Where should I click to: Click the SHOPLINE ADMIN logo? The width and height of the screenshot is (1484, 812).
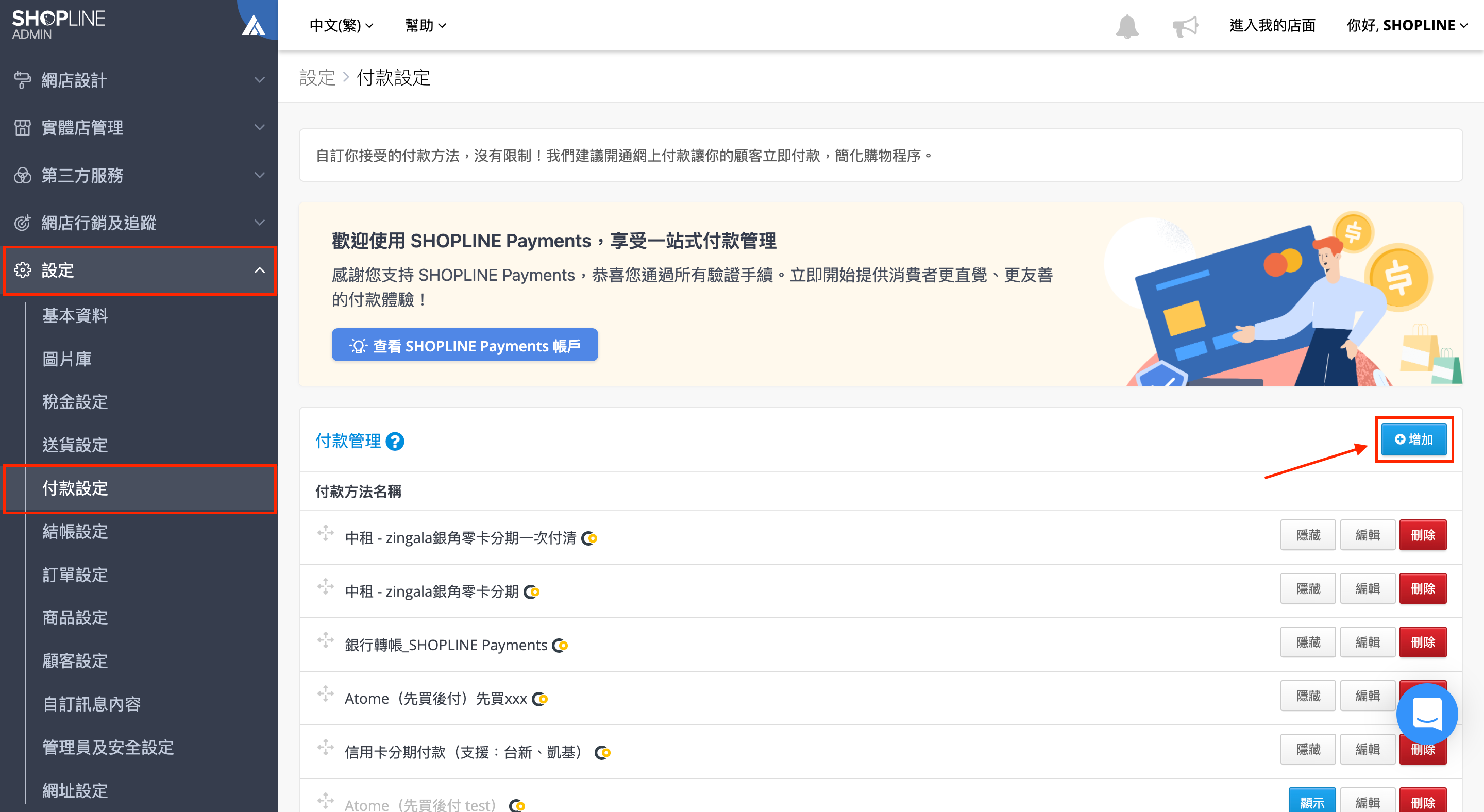point(59,24)
